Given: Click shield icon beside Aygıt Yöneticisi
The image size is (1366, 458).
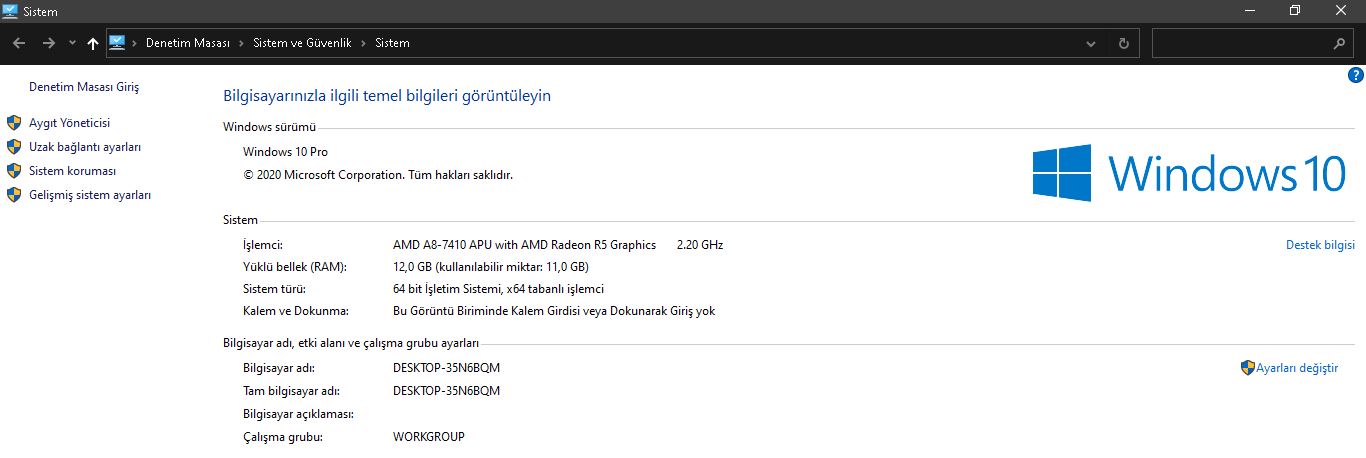Looking at the screenshot, I should tap(14, 123).
